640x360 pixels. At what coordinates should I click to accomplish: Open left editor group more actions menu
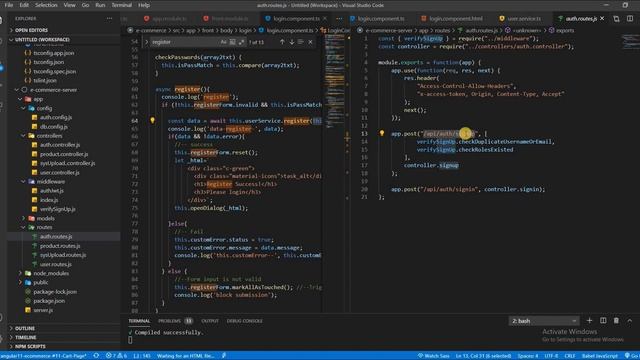pyautogui.click(x=339, y=19)
